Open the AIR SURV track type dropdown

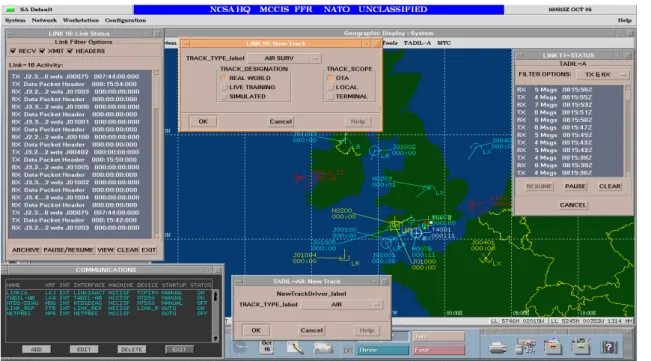(285, 59)
